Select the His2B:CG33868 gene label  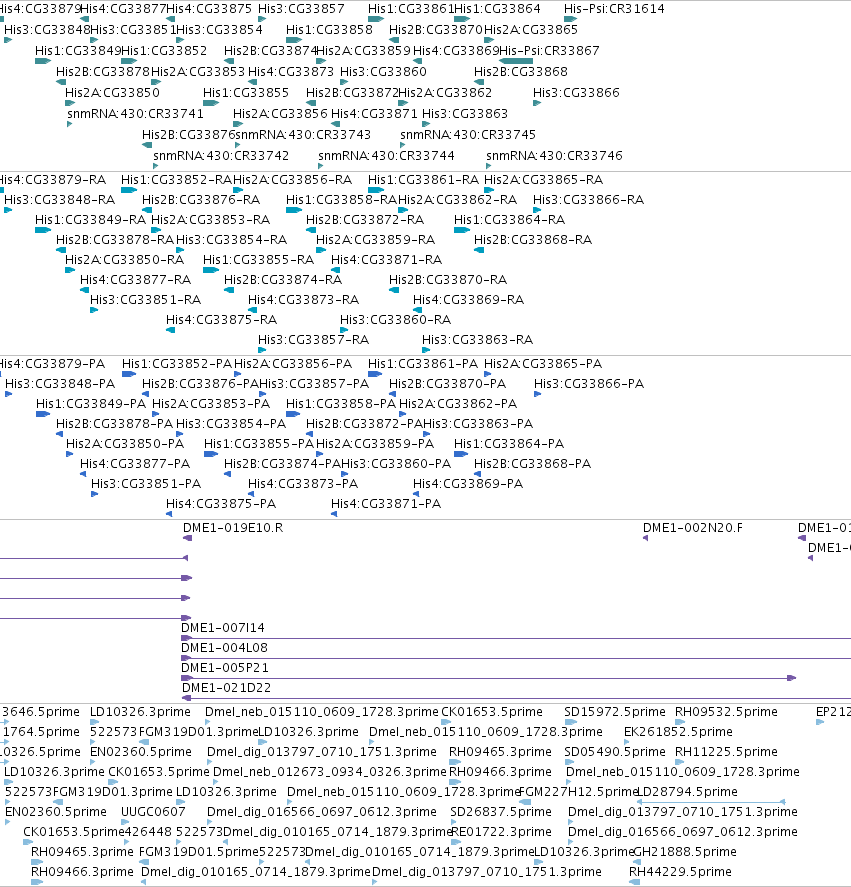[521, 72]
